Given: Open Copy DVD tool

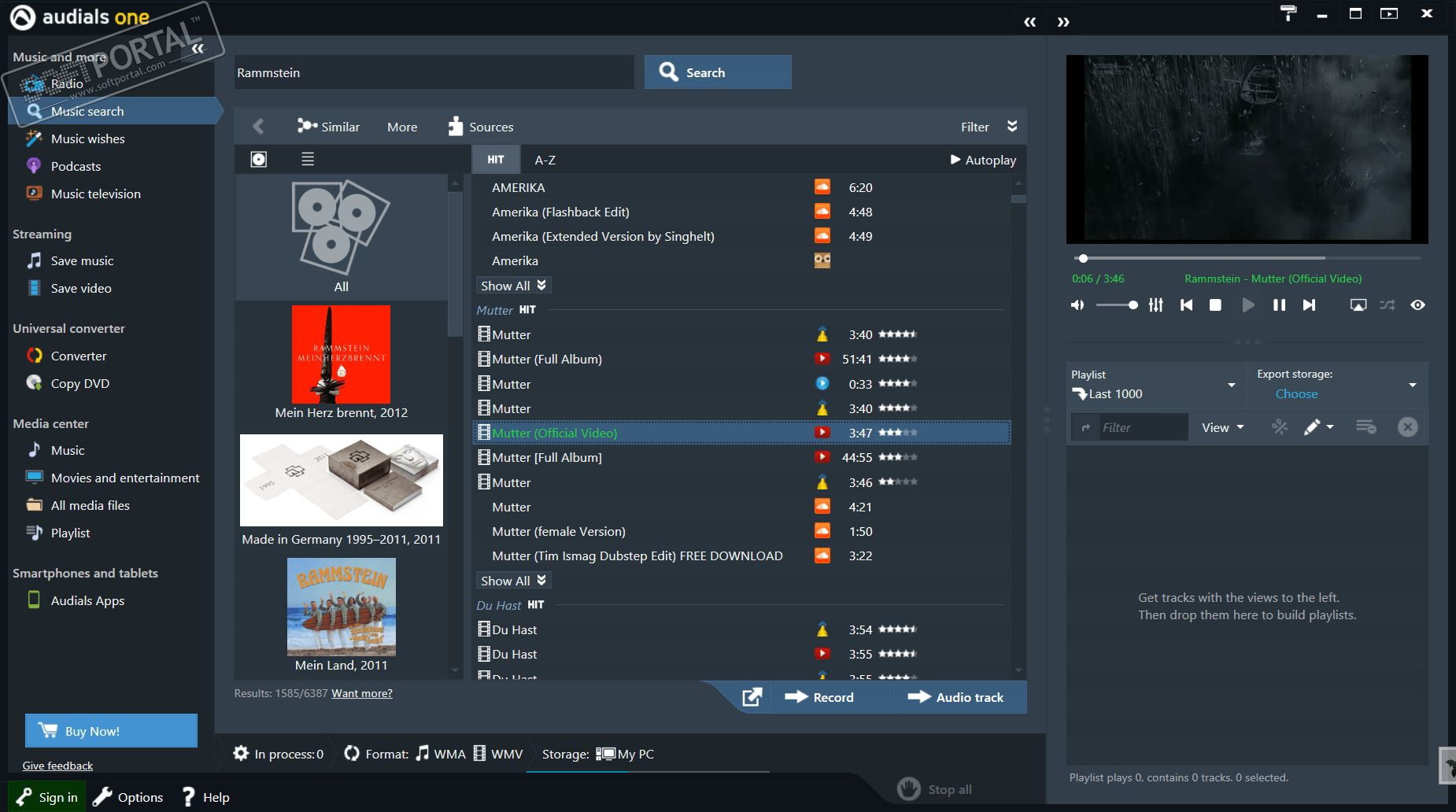Looking at the screenshot, I should 79,383.
